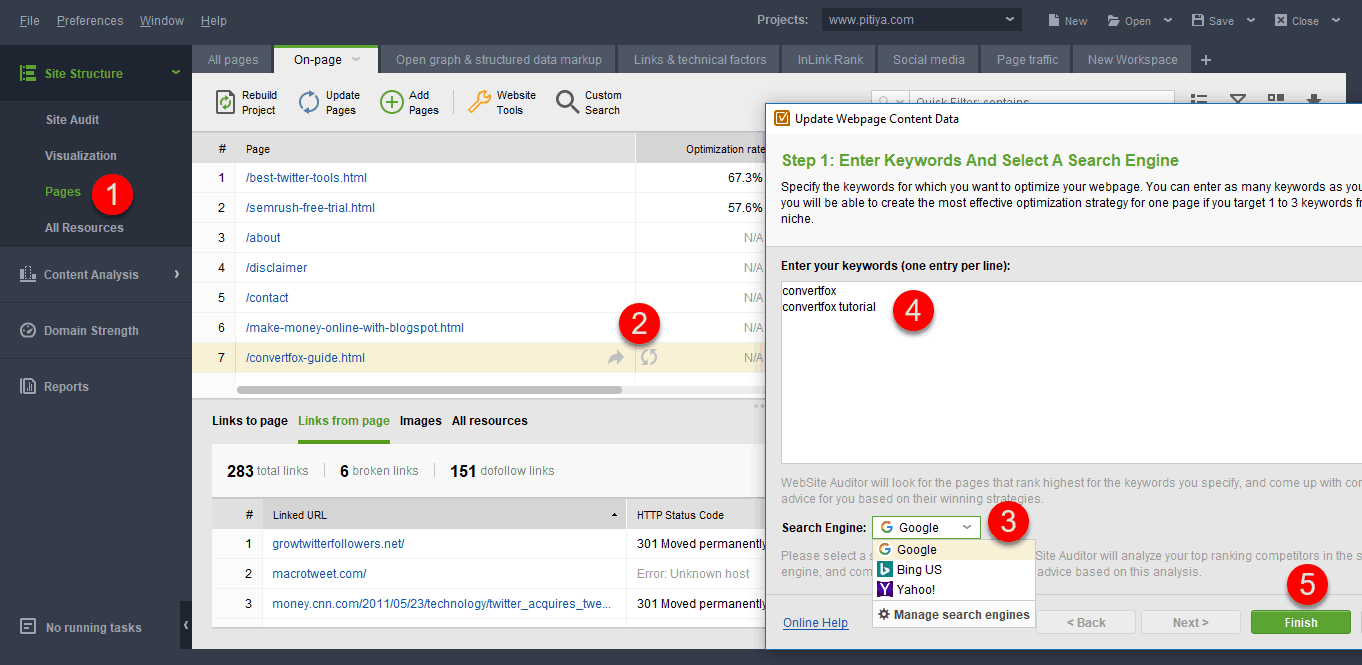Select Google from search engine list
The height and width of the screenshot is (665, 1362).
pos(954,549)
